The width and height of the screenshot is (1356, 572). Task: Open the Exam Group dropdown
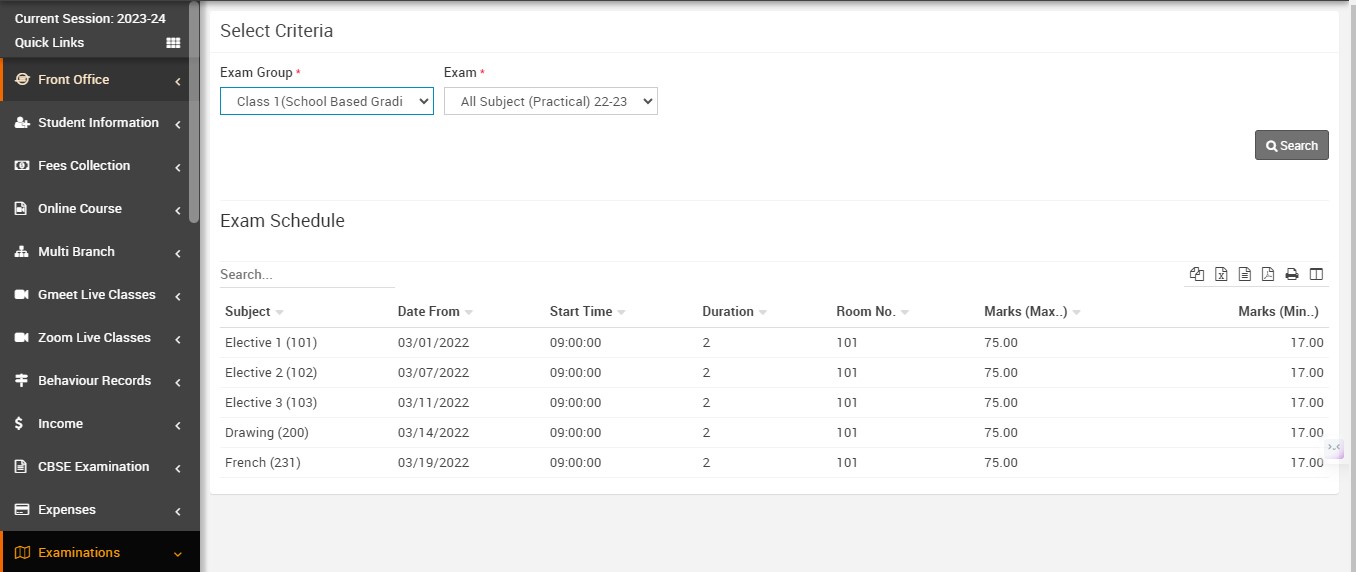pyautogui.click(x=327, y=101)
